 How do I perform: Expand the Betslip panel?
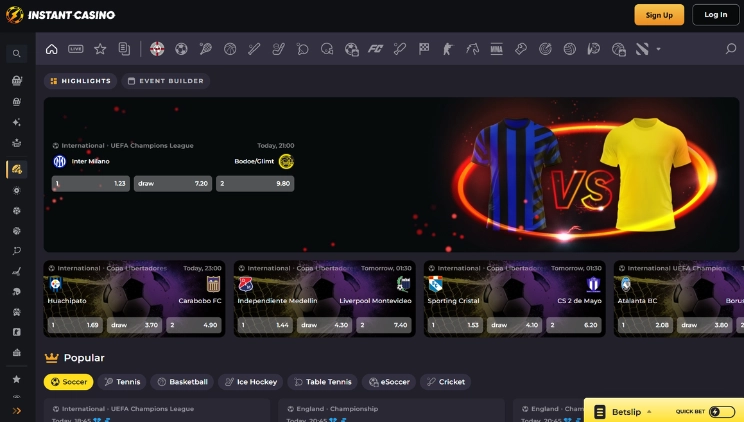[625, 412]
